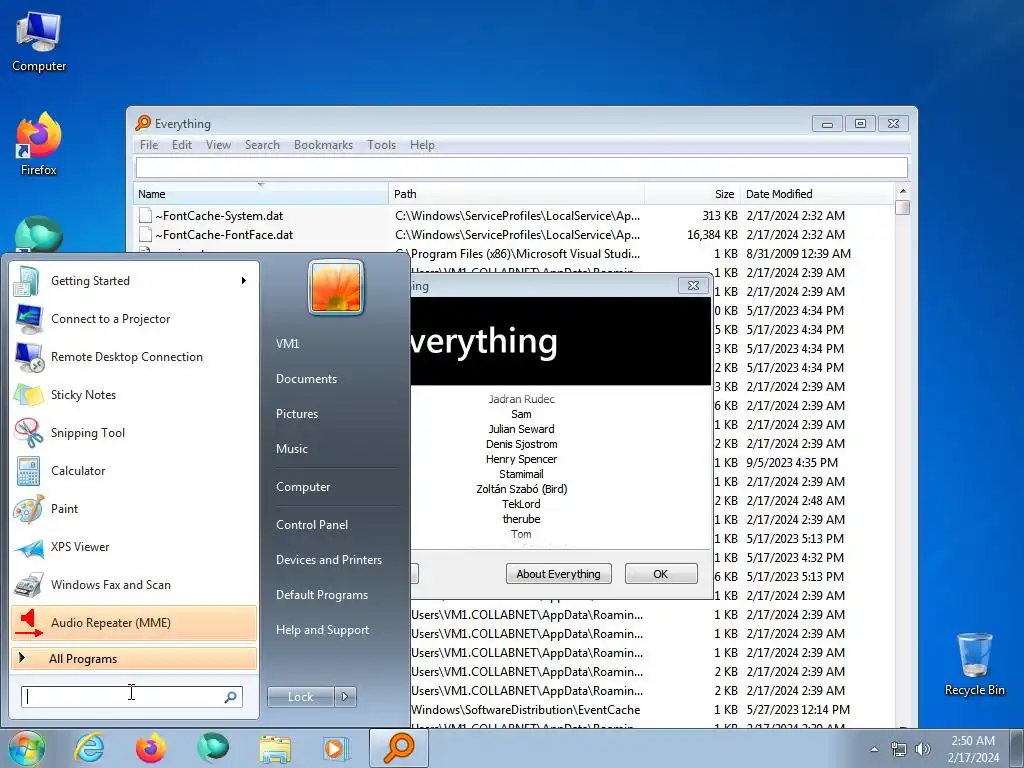Open Windows Explorer folder taskbar icon
Screen dimensions: 1024x768
[x=275, y=748]
